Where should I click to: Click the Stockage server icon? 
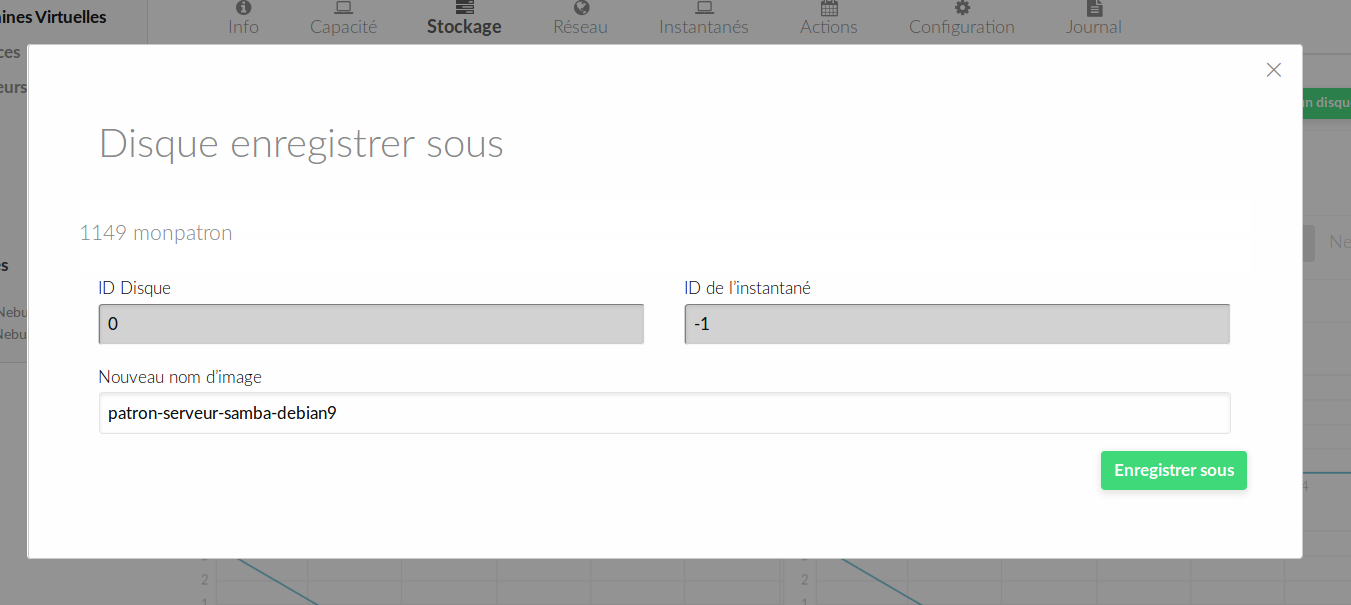[464, 8]
